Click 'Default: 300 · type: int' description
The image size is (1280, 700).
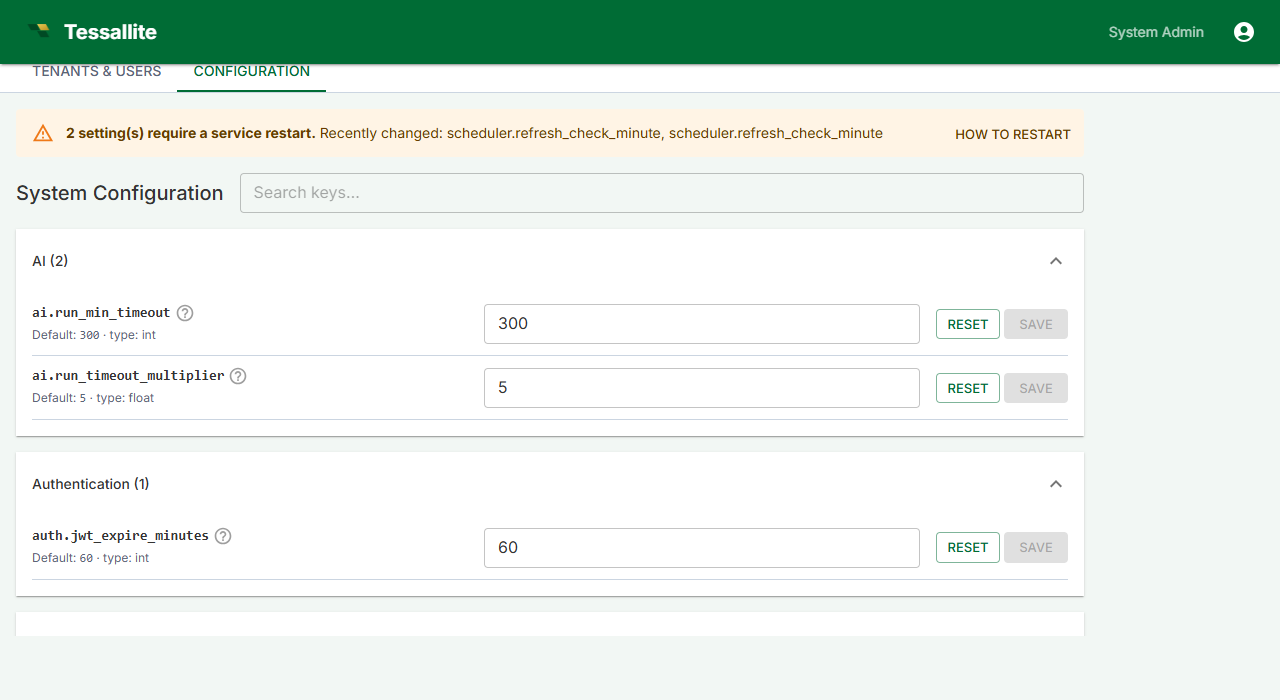(x=94, y=335)
